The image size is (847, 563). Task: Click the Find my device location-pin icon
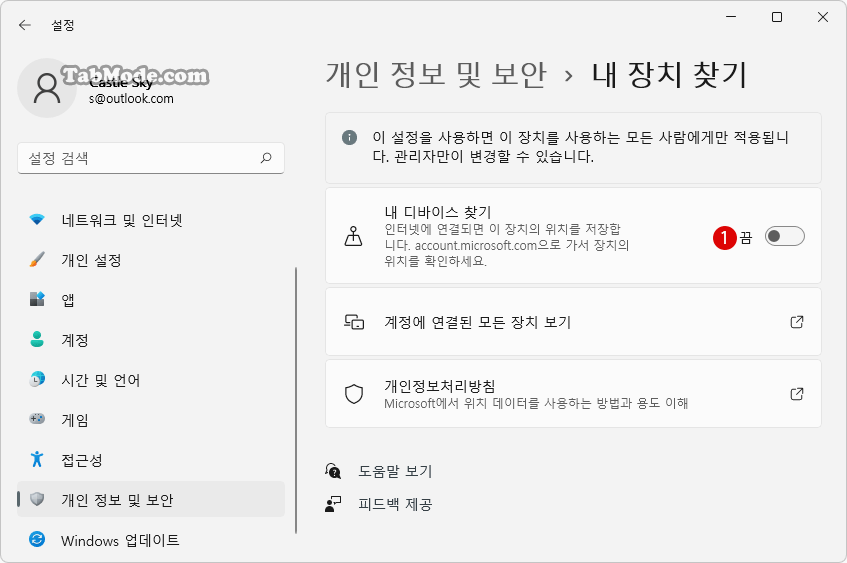[353, 236]
